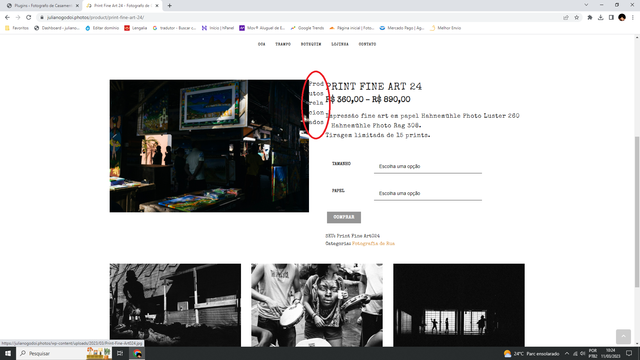The width and height of the screenshot is (640, 360).
Task: Click the main product photo
Action: click(209, 146)
